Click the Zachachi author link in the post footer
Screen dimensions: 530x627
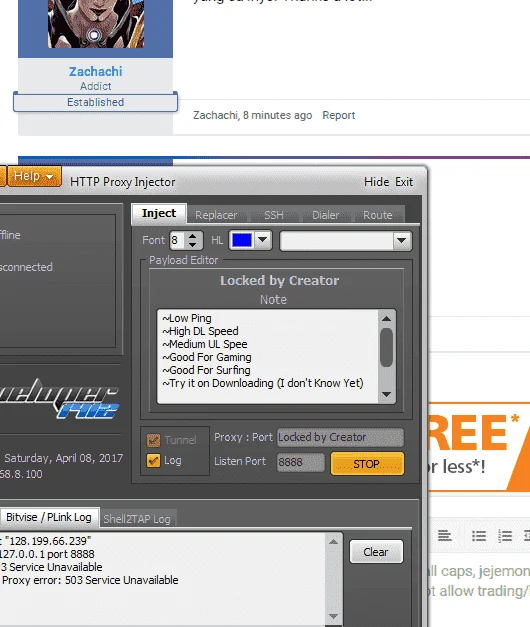[215, 115]
